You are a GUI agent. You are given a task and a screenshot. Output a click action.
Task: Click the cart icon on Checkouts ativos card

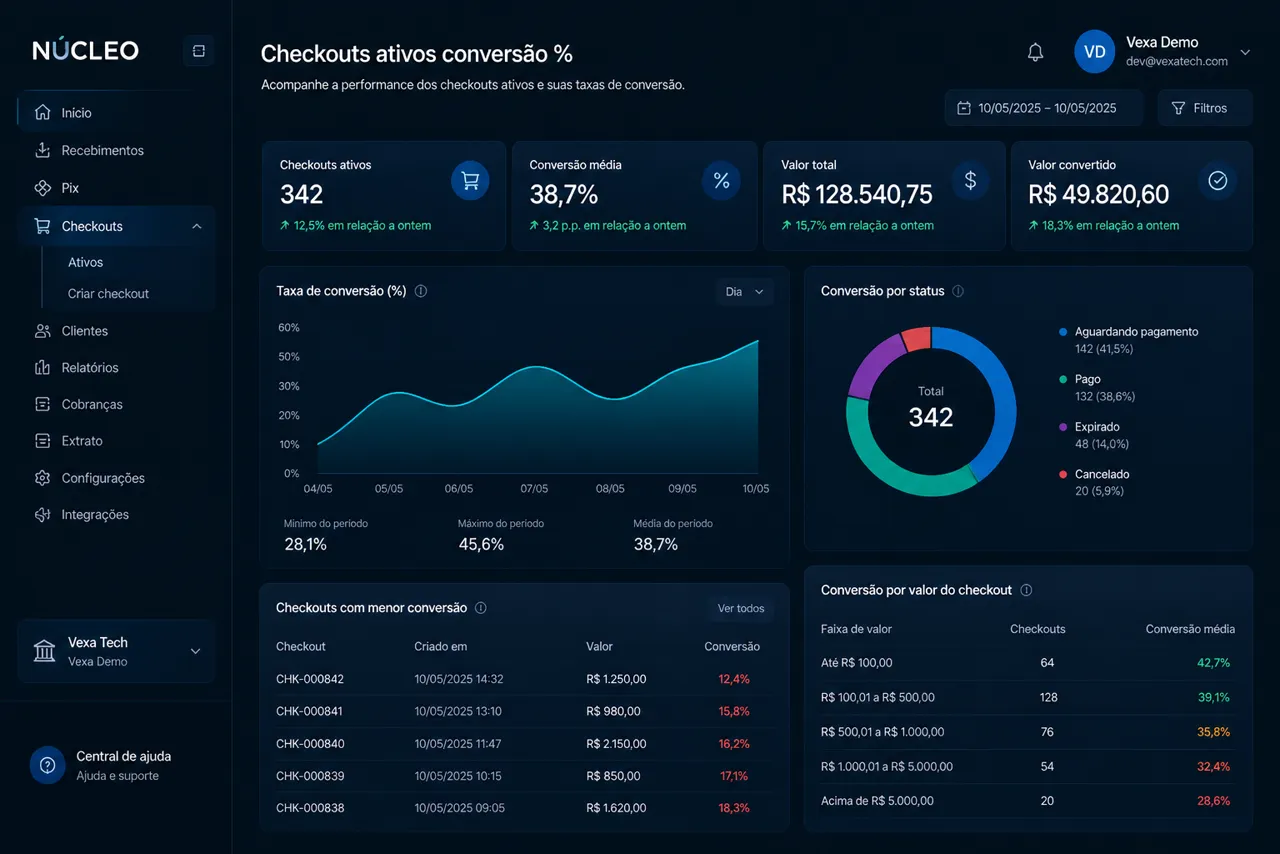470,181
